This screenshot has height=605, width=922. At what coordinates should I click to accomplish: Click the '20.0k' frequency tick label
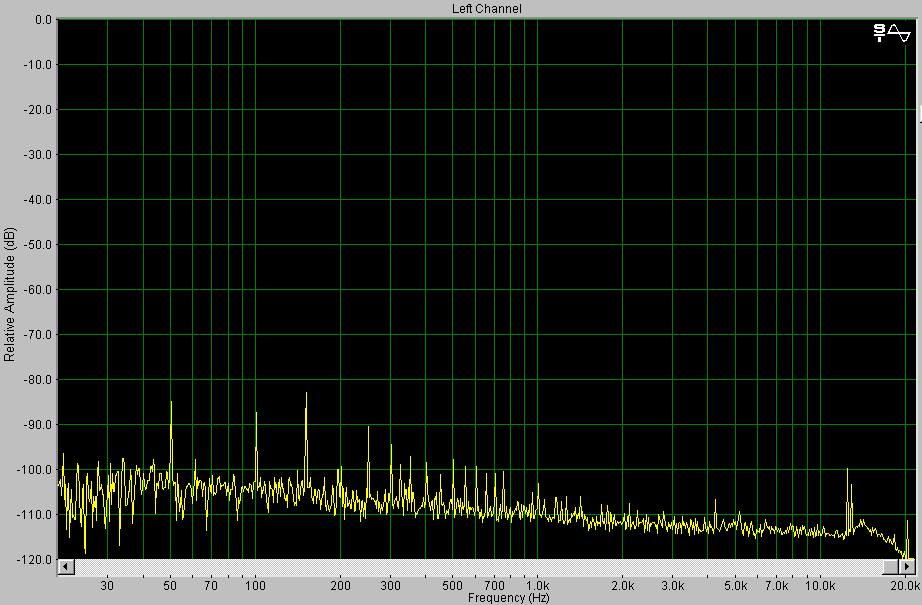[x=905, y=586]
